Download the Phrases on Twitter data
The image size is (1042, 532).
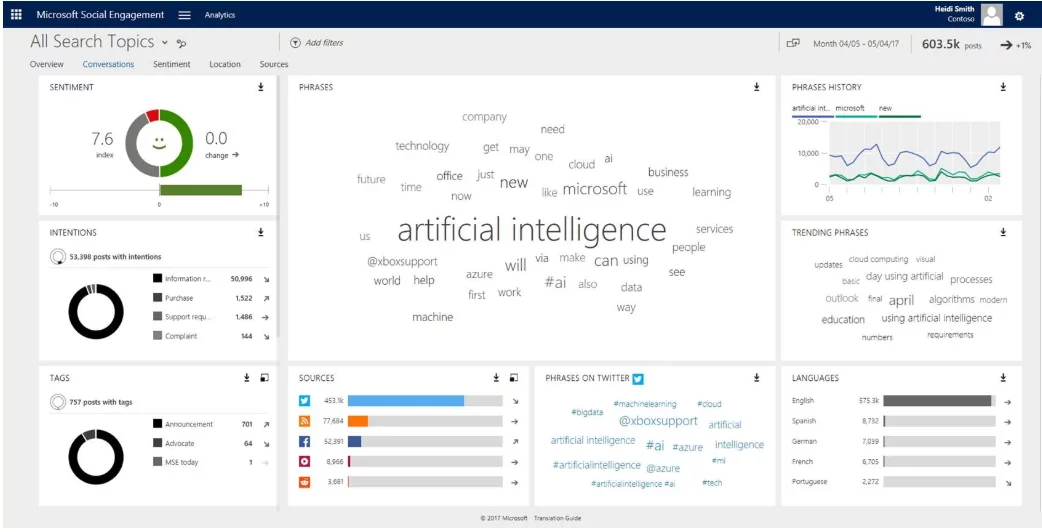click(757, 378)
